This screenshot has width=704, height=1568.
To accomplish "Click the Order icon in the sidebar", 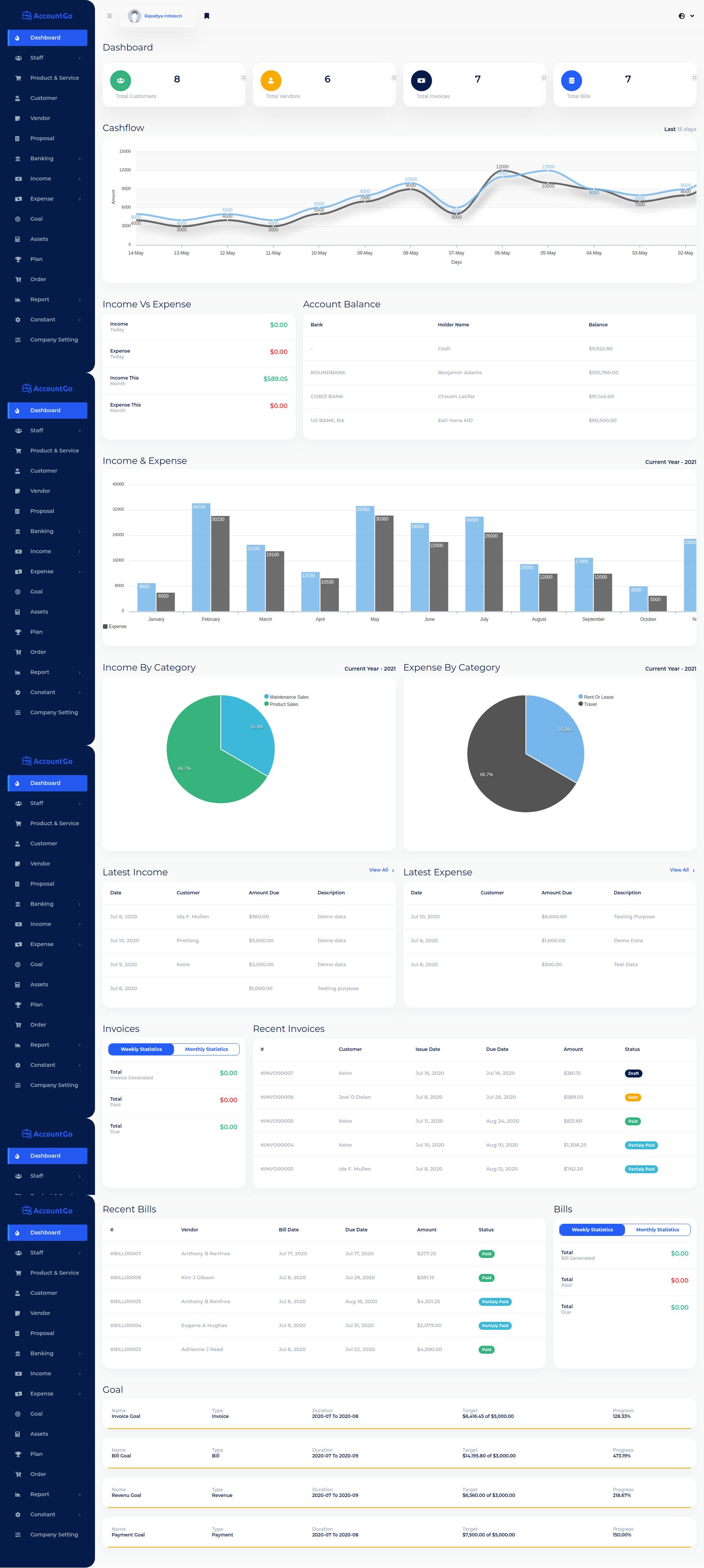I will [17, 279].
